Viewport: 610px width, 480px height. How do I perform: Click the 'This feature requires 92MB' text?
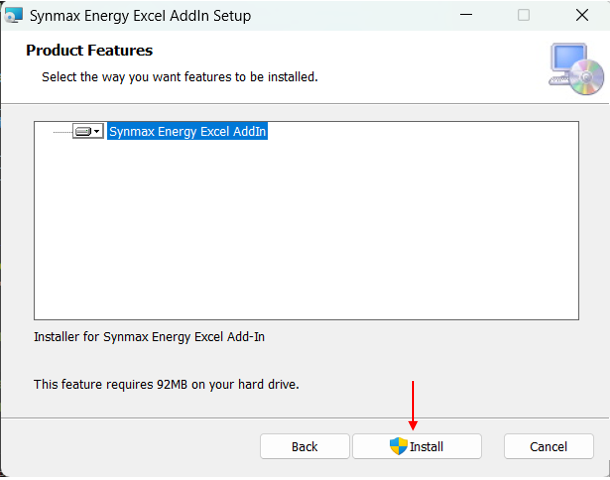click(166, 384)
